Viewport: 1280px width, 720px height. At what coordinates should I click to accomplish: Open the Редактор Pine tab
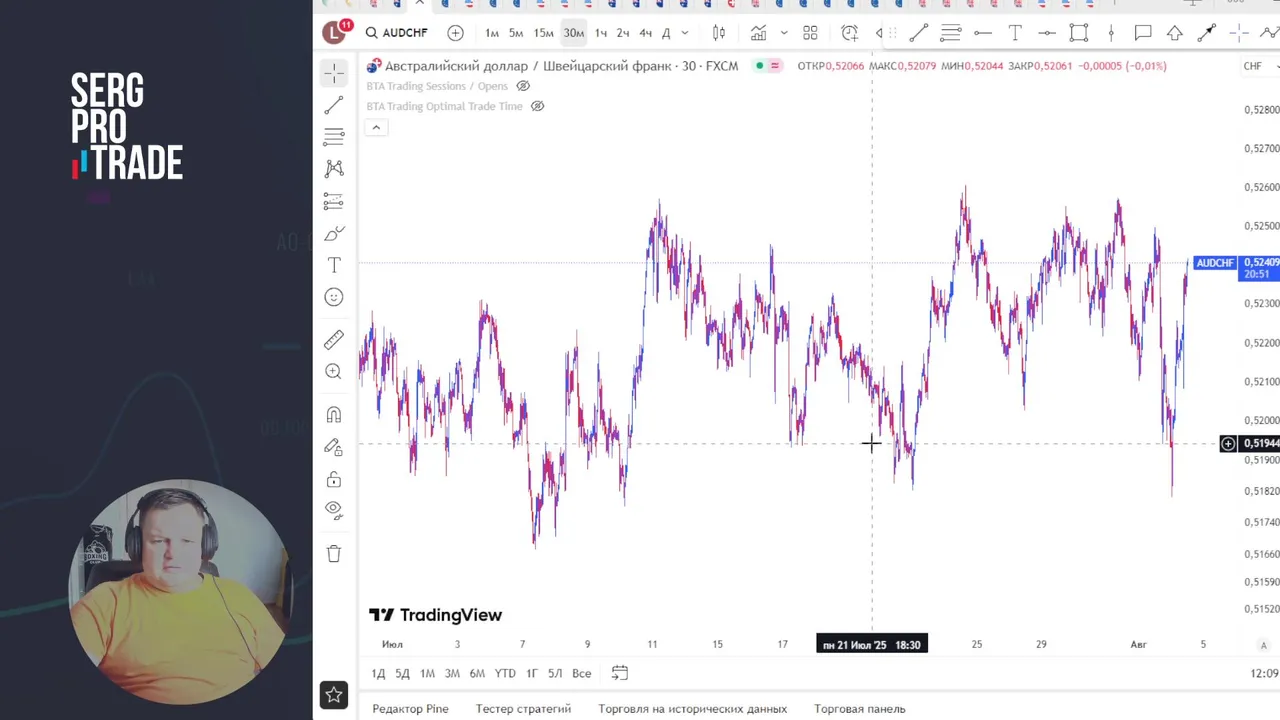[410, 709]
